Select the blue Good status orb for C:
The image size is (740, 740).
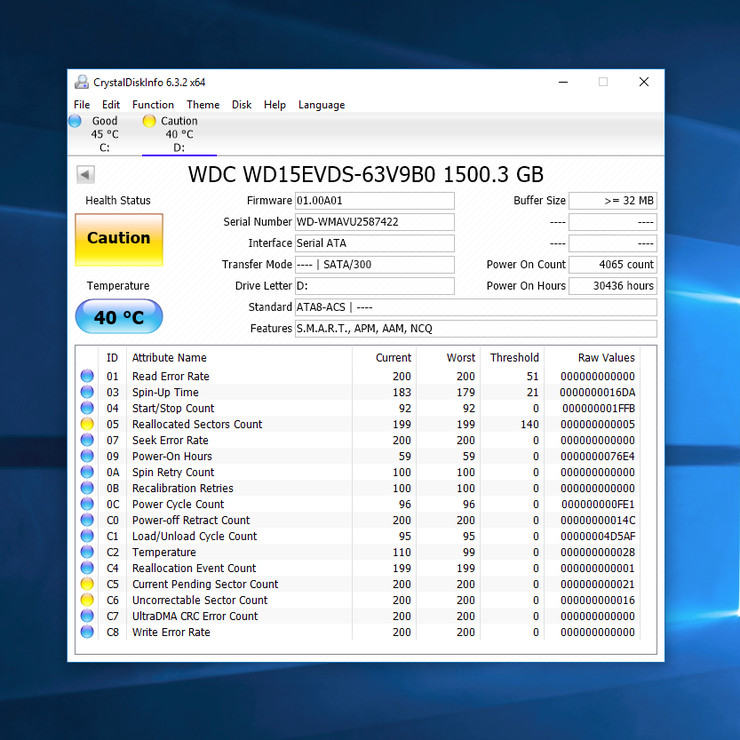75,121
